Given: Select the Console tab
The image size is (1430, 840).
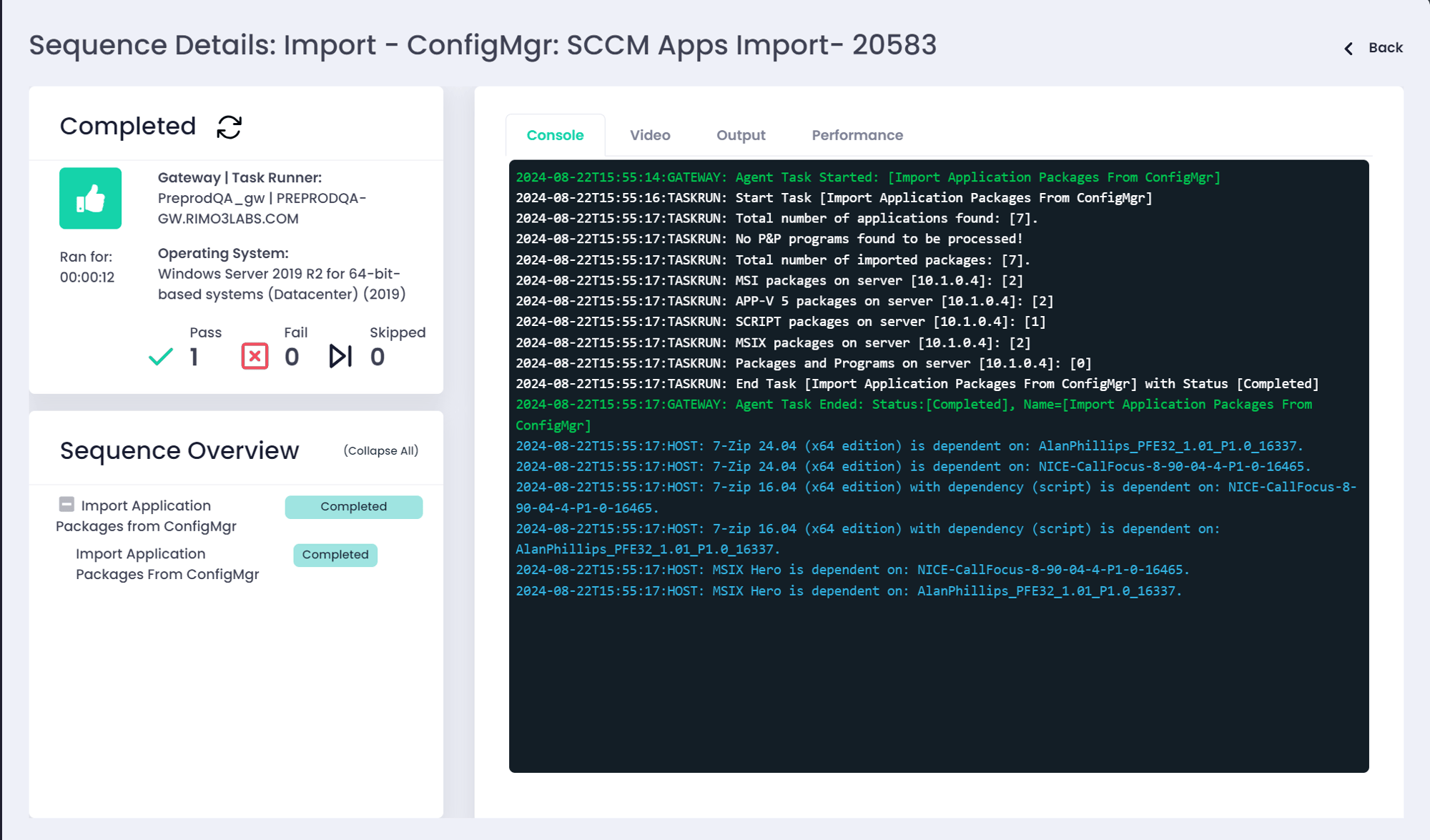Looking at the screenshot, I should (555, 133).
